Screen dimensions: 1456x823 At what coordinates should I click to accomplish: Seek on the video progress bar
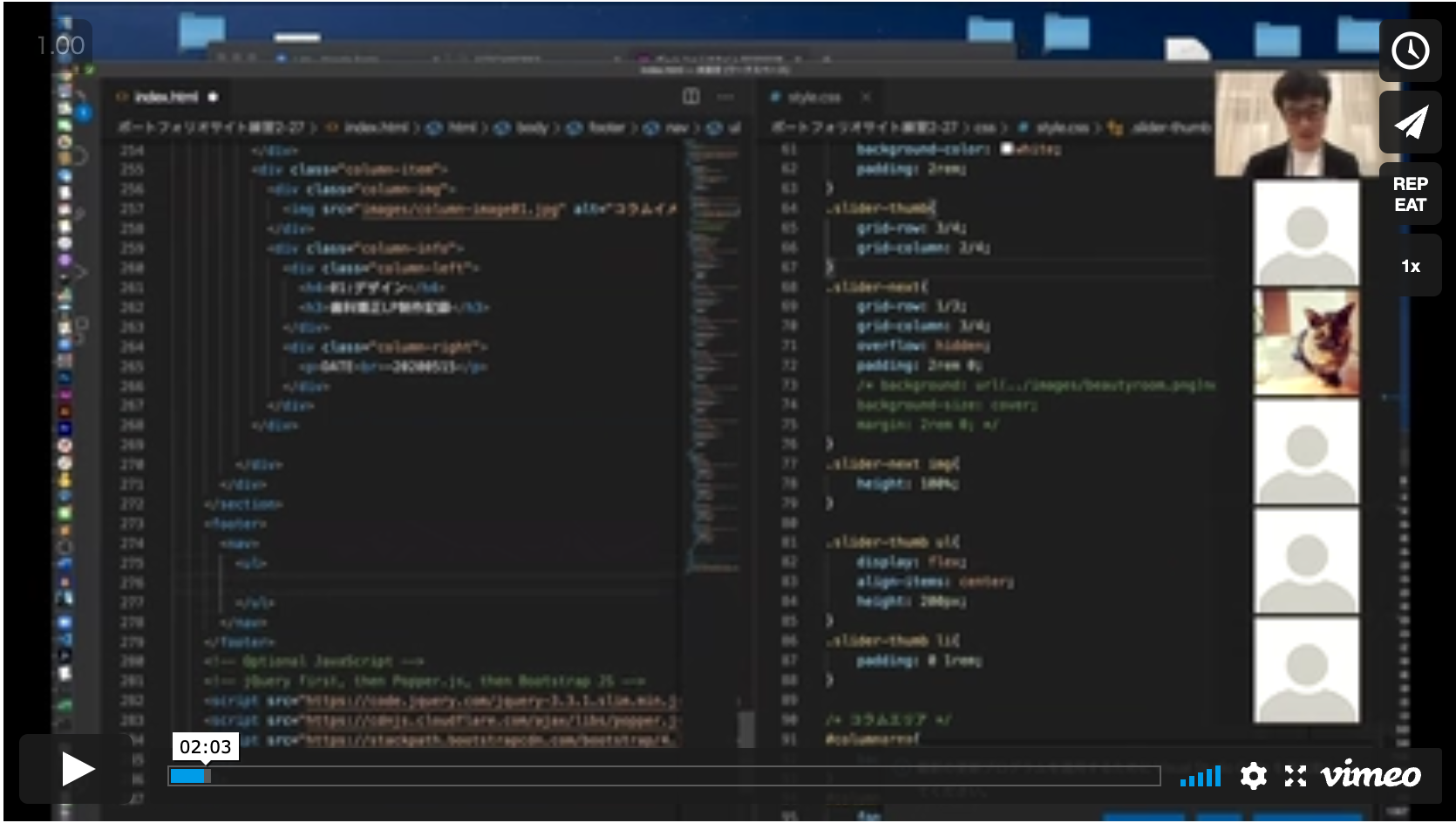(663, 776)
